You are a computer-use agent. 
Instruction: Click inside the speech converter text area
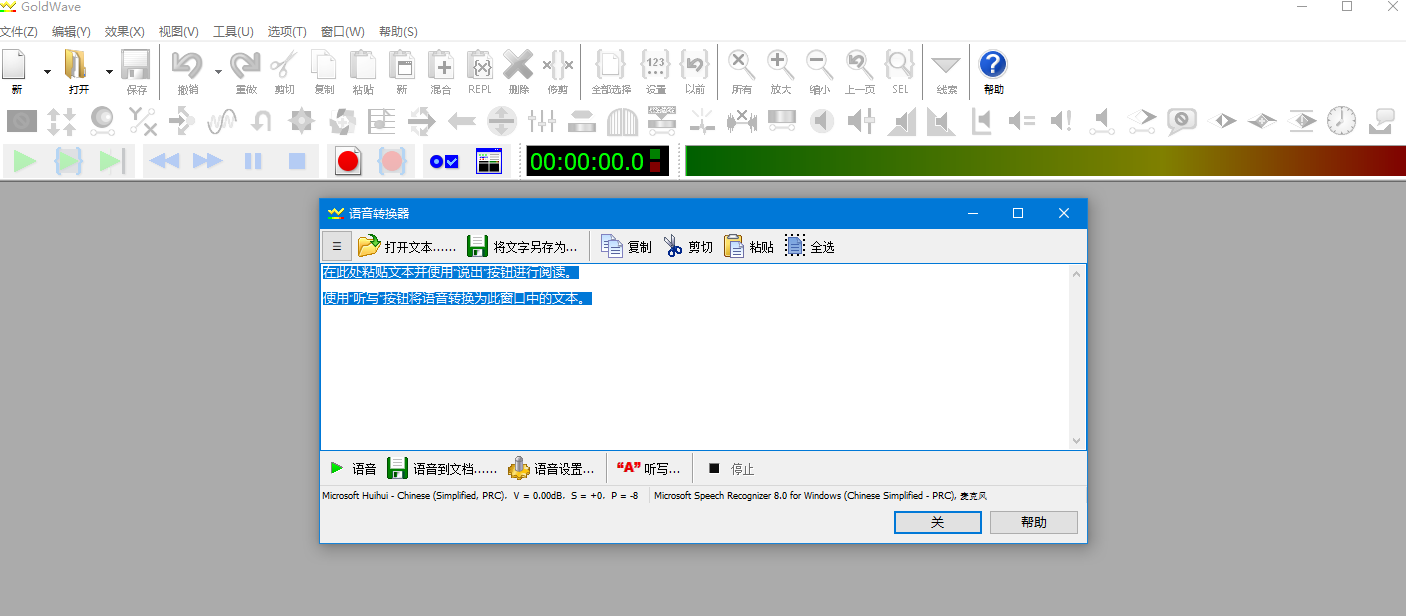(x=695, y=357)
